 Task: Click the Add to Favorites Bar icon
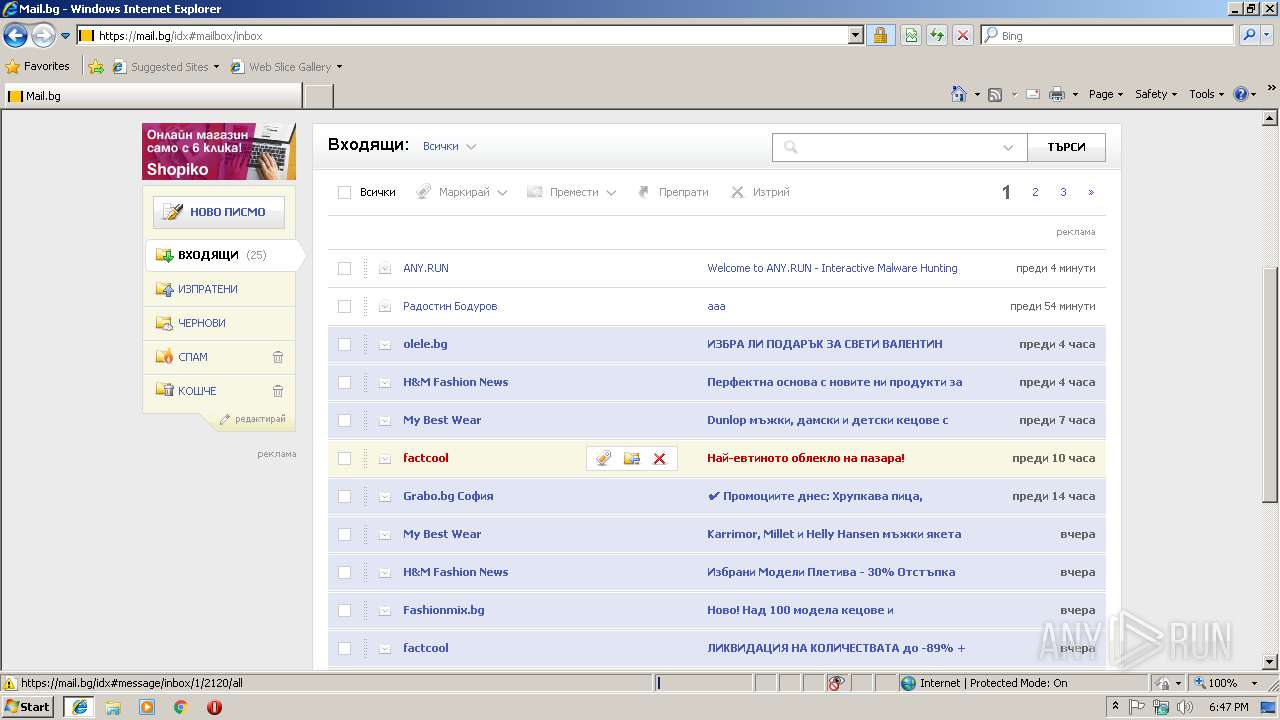(x=96, y=67)
